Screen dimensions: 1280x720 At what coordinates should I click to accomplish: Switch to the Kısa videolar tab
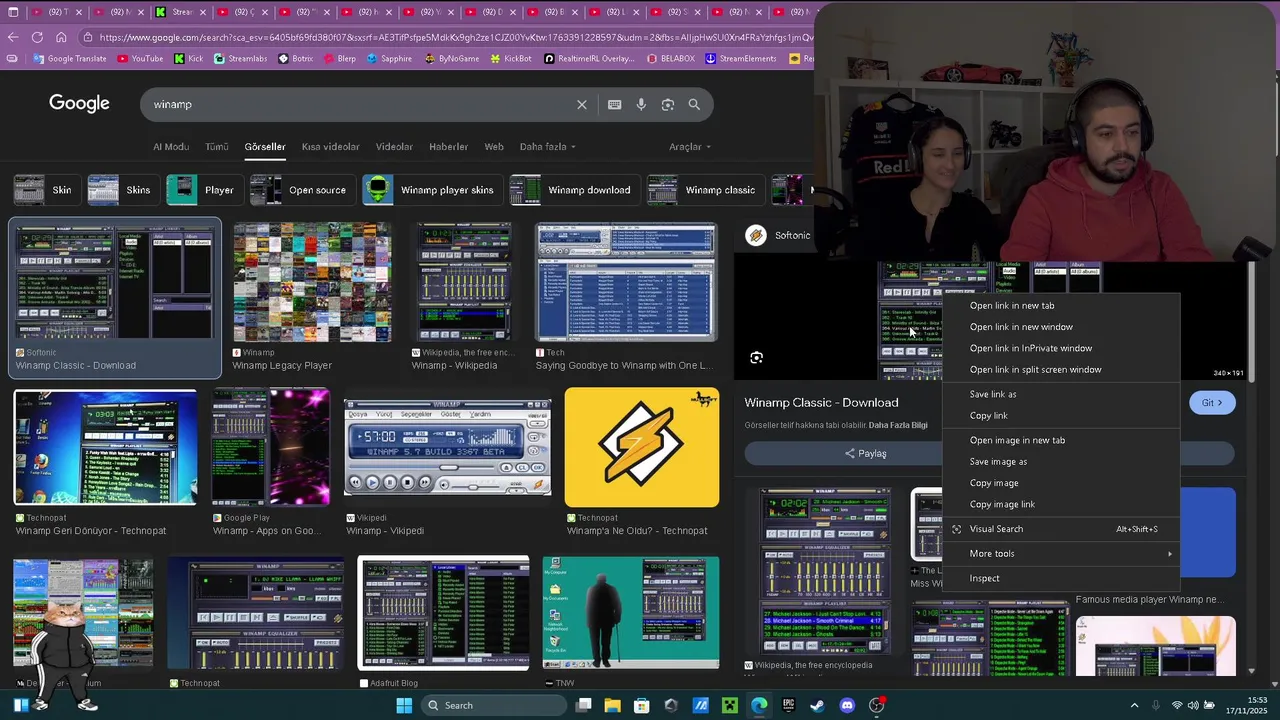point(330,147)
